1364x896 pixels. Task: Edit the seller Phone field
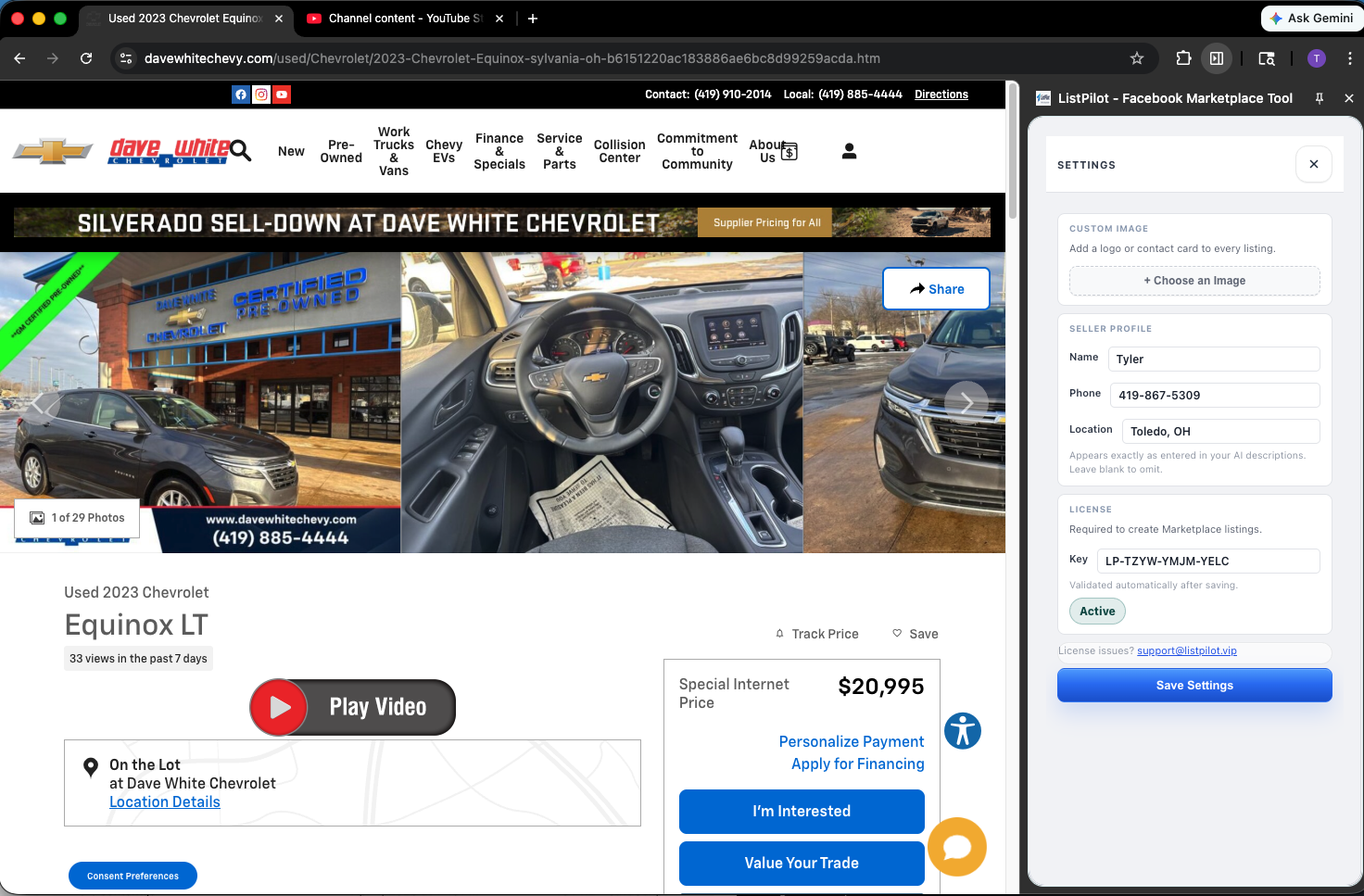pos(1215,395)
